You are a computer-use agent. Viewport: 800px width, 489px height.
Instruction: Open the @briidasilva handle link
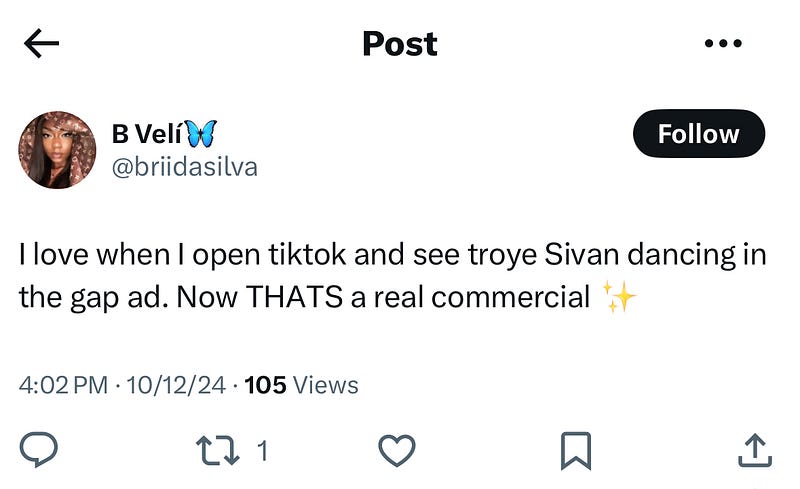[185, 166]
